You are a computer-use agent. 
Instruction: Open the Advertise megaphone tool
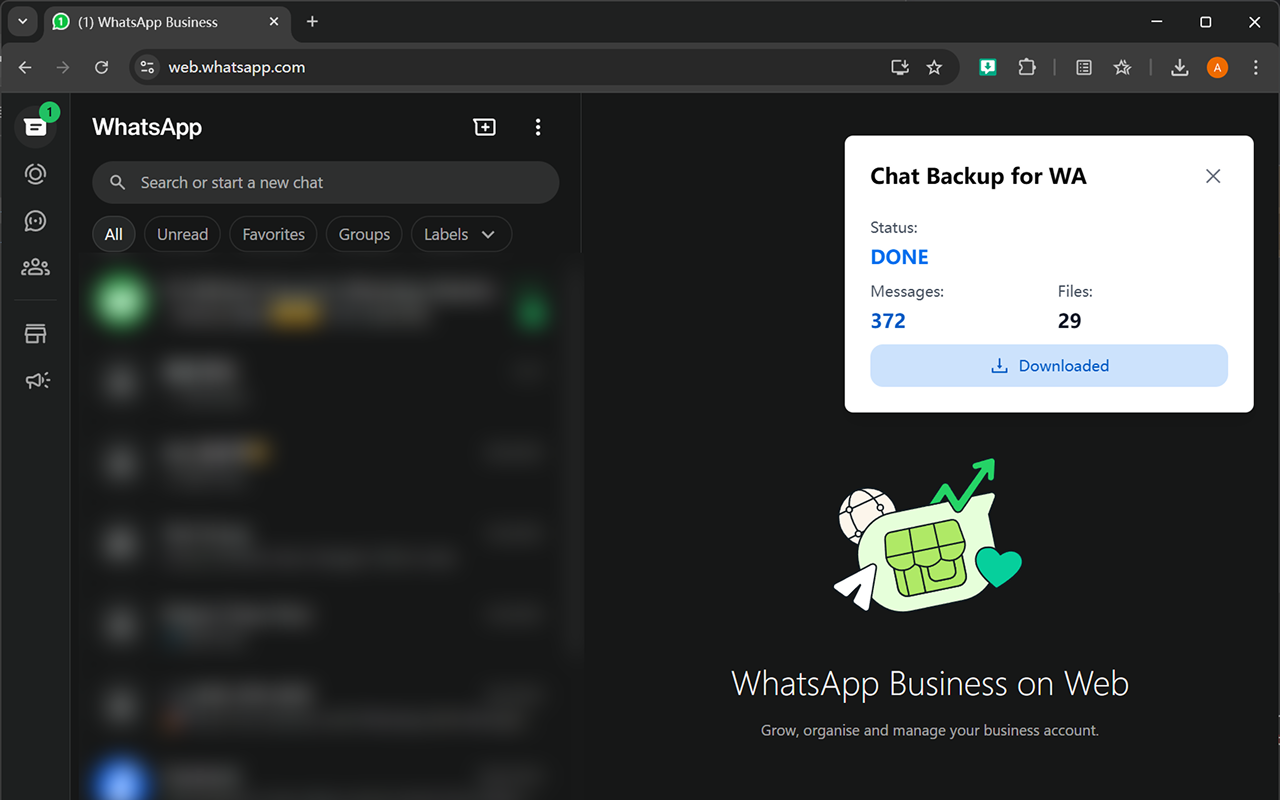[35, 380]
